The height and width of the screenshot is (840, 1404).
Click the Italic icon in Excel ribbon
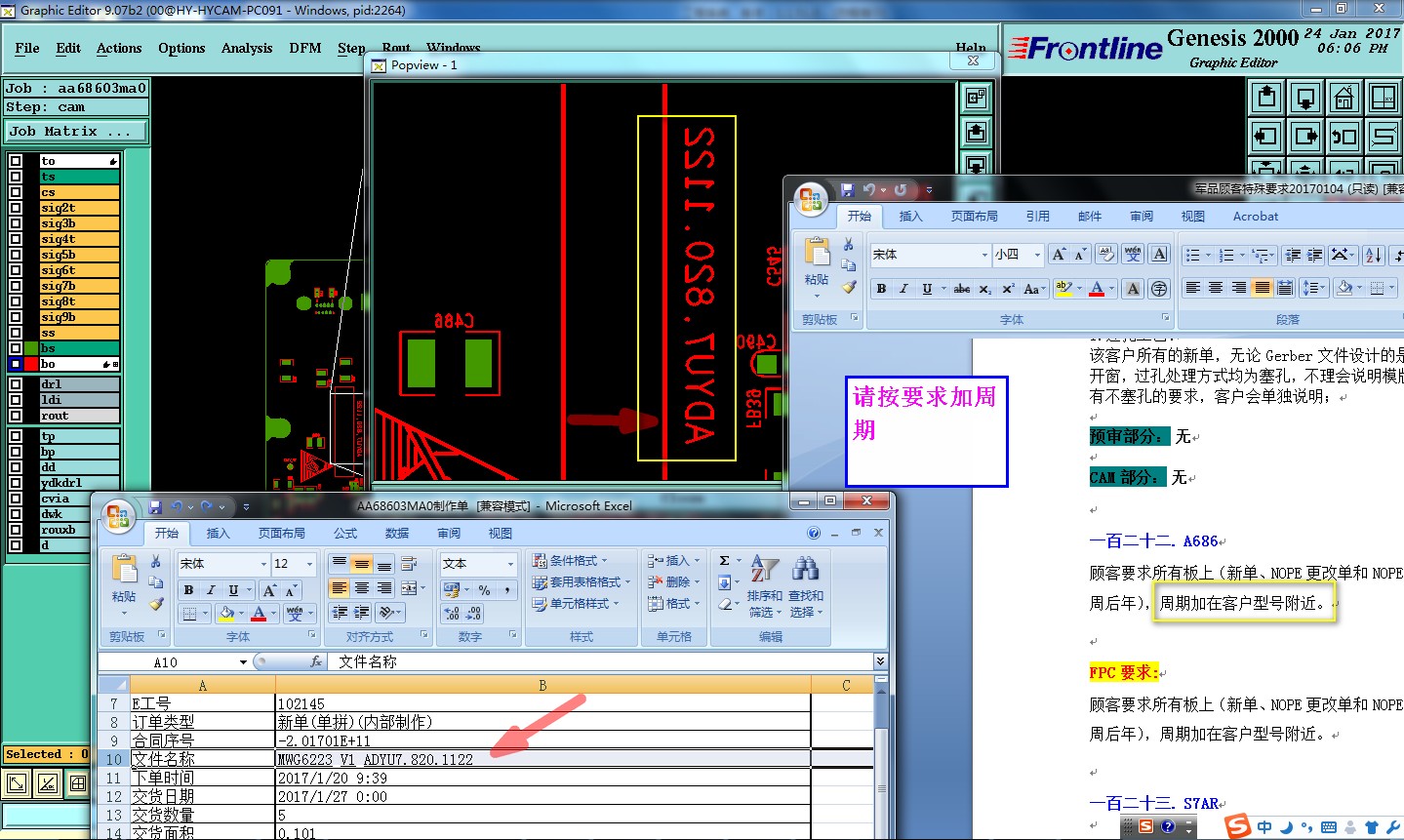[x=211, y=589]
